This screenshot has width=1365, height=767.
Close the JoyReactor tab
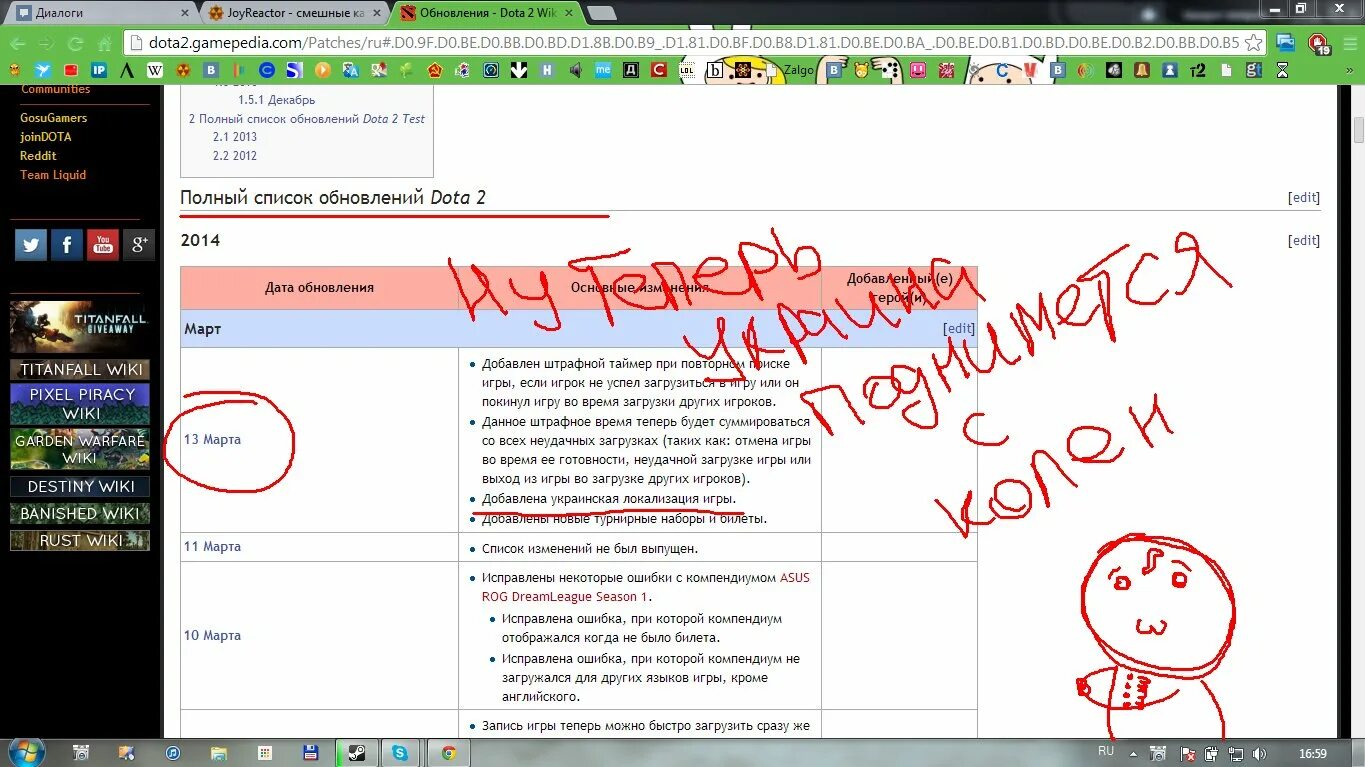click(376, 13)
